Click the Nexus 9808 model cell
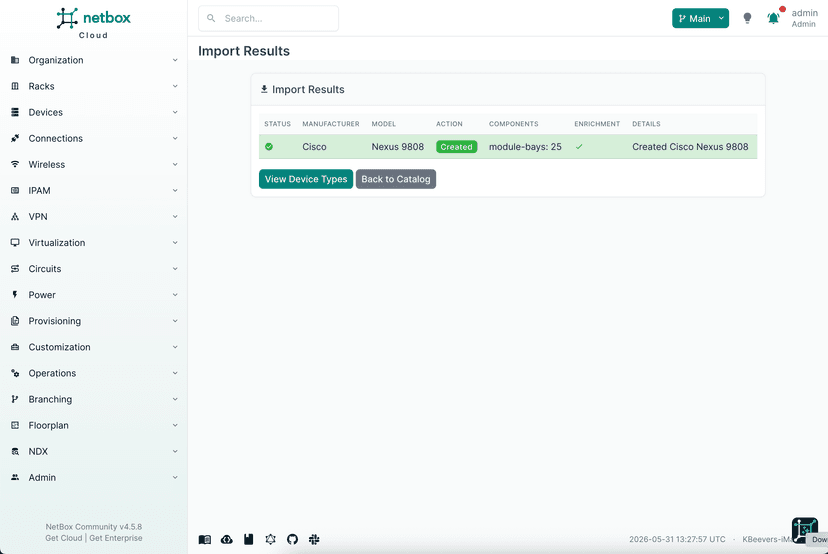The height and width of the screenshot is (554, 828). [398, 147]
